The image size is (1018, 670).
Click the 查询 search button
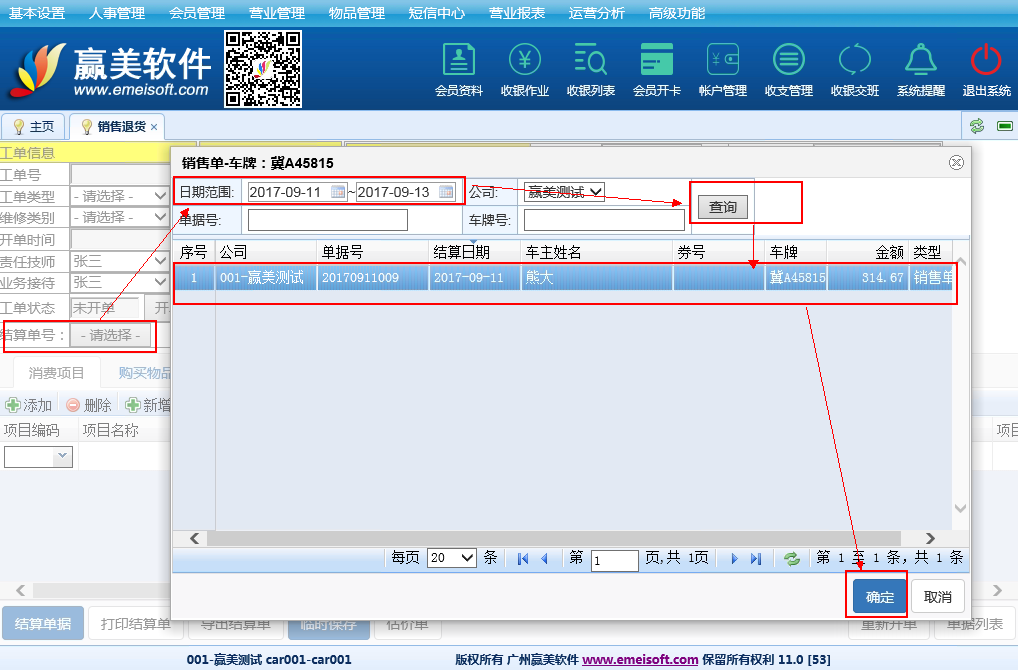(722, 207)
